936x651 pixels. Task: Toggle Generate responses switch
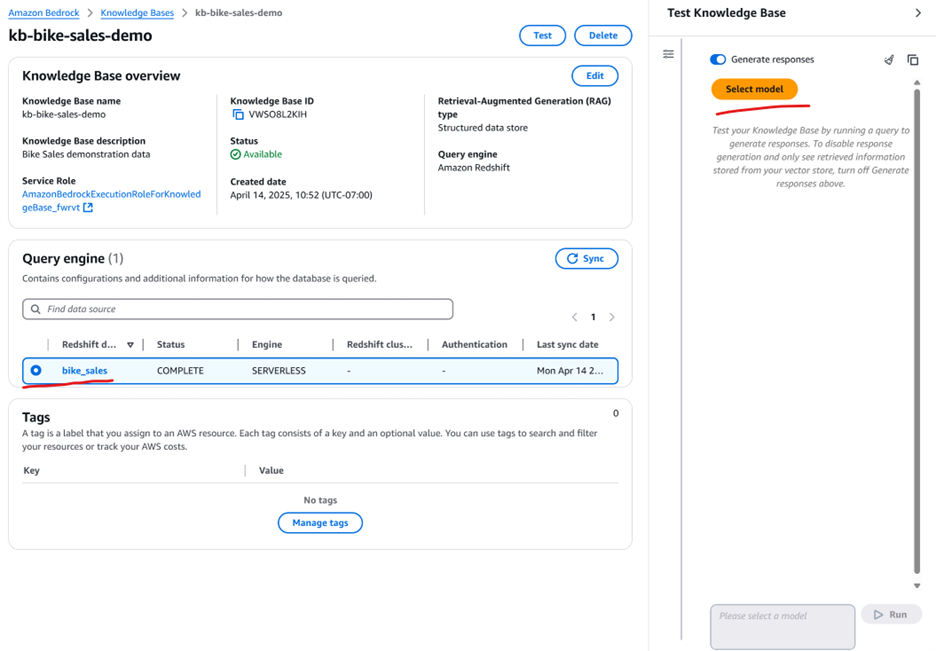coord(718,60)
